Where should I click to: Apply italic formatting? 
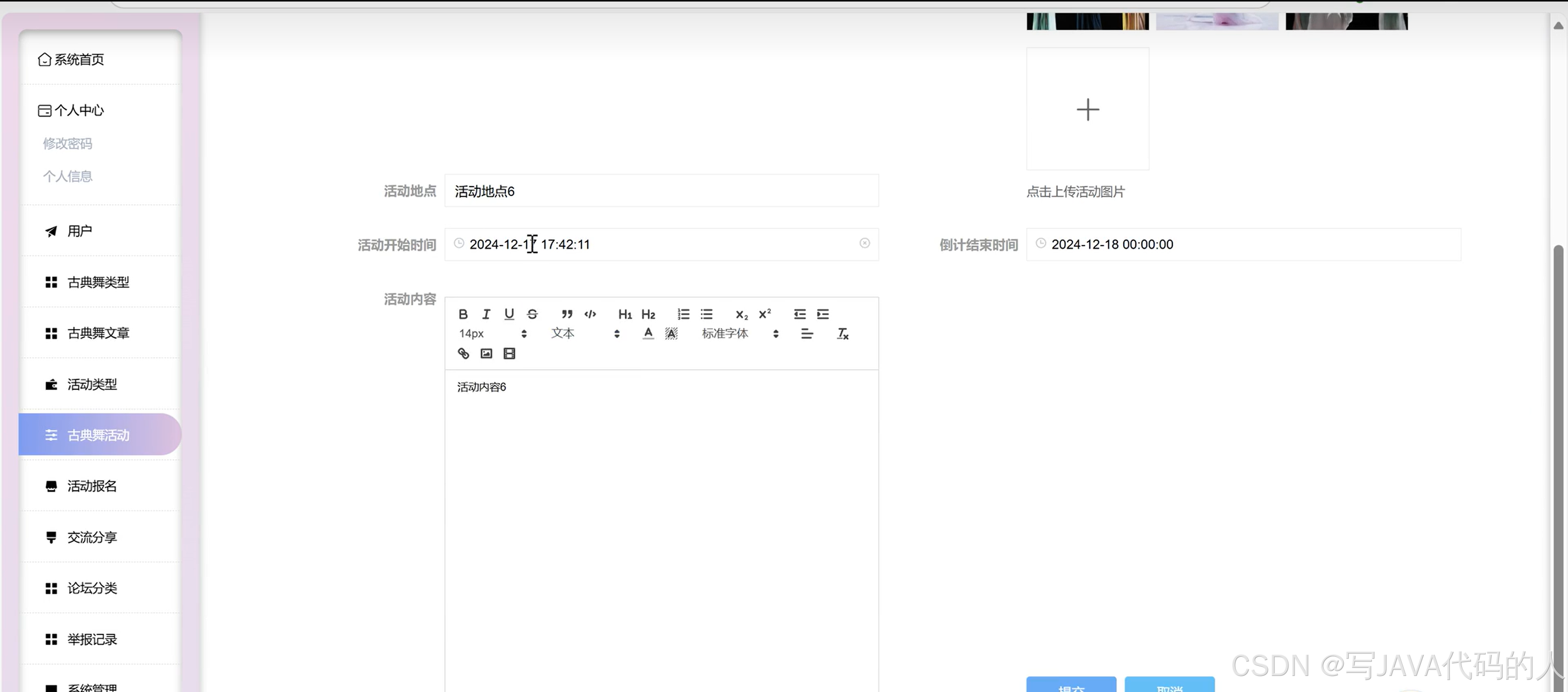pyautogui.click(x=486, y=314)
